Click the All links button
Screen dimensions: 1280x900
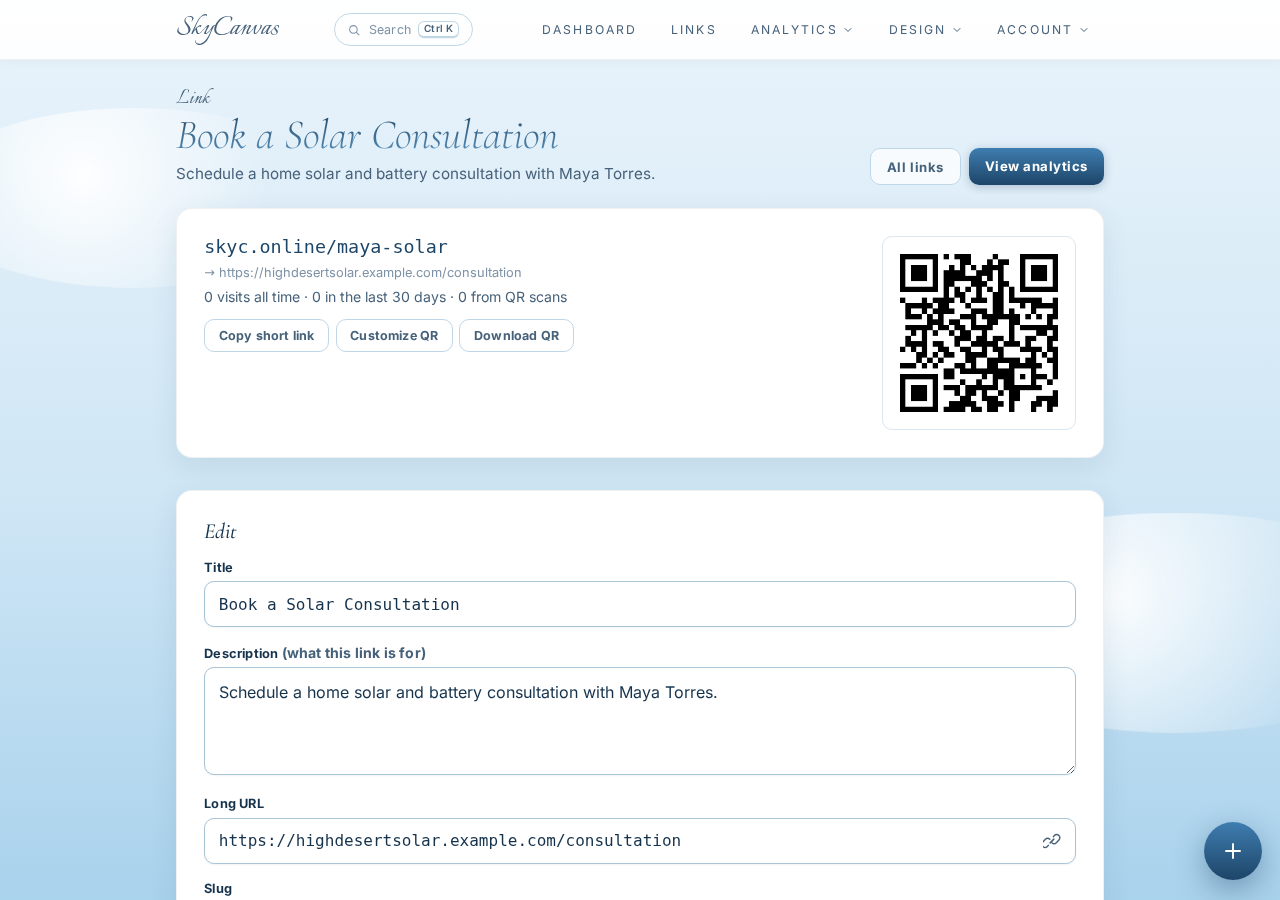tap(915, 167)
